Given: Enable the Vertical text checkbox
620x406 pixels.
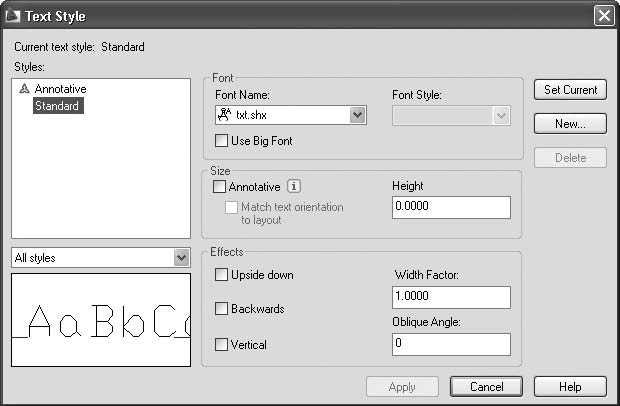Looking at the screenshot, I should (x=222, y=345).
